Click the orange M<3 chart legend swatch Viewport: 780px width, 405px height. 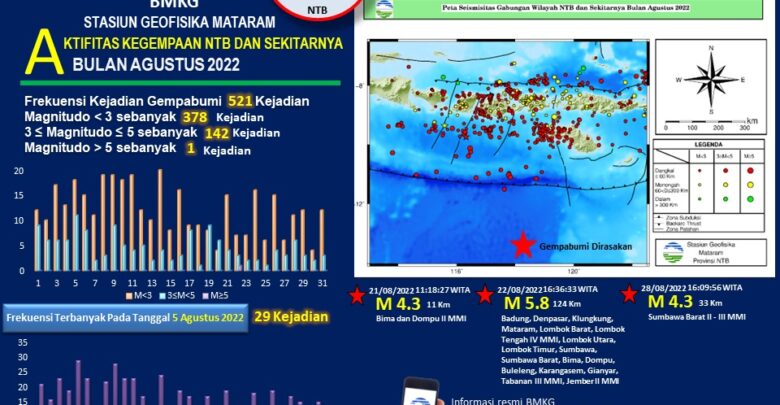tap(129, 296)
